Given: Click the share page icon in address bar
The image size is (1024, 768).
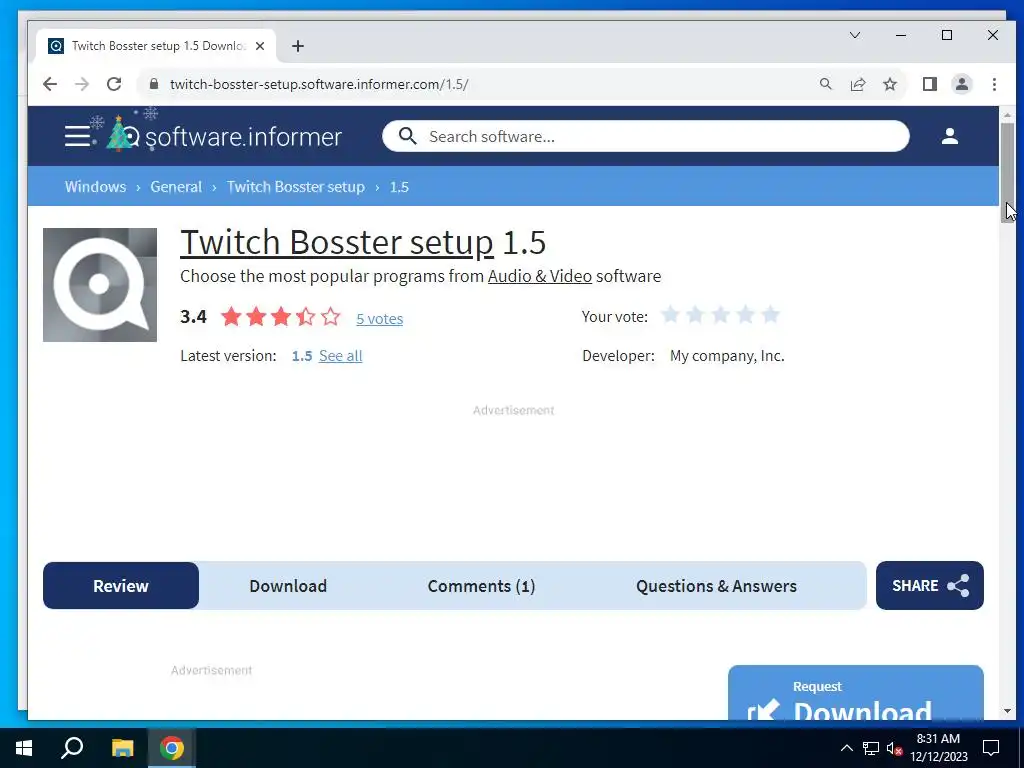Looking at the screenshot, I should click(x=857, y=84).
